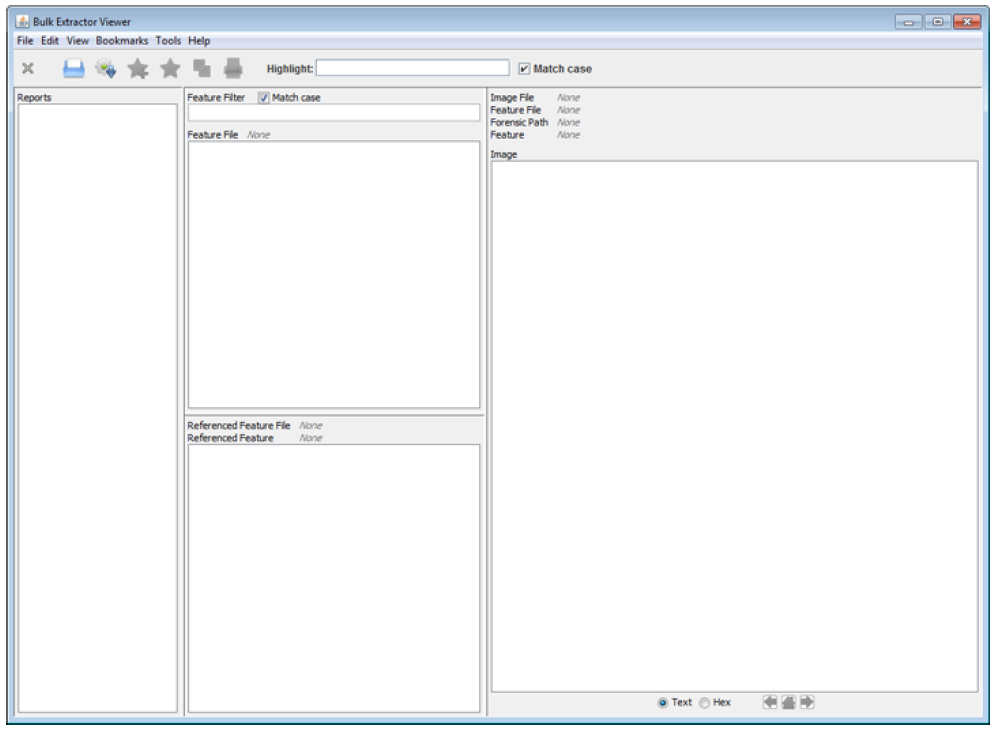
Task: Open the Tools menu
Action: pyautogui.click(x=168, y=41)
